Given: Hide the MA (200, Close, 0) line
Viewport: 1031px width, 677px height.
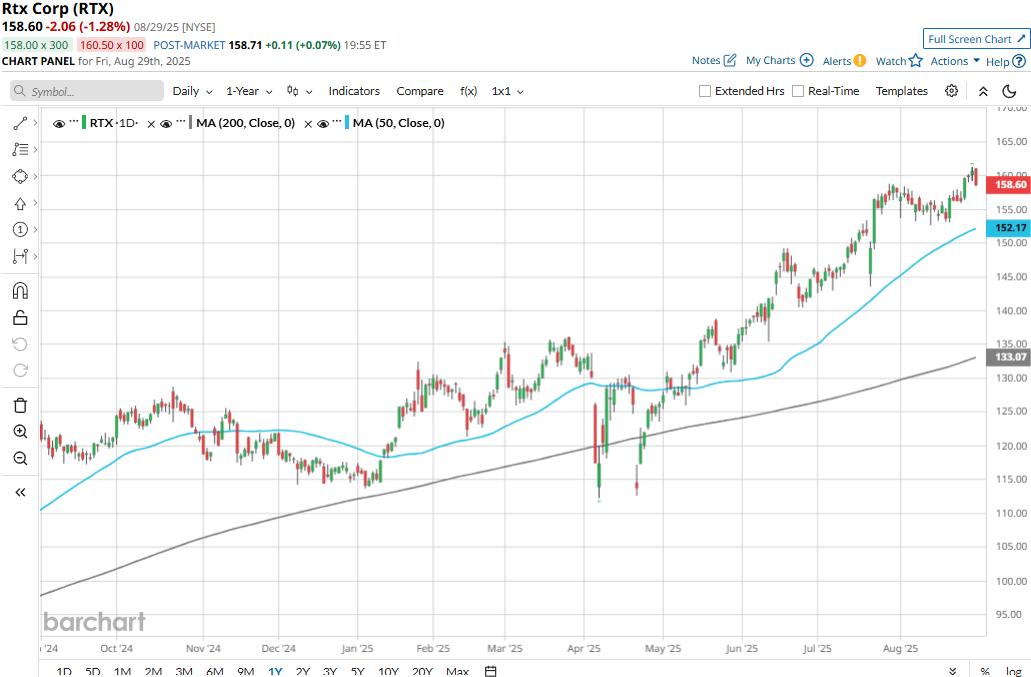Looking at the screenshot, I should pyautogui.click(x=166, y=124).
